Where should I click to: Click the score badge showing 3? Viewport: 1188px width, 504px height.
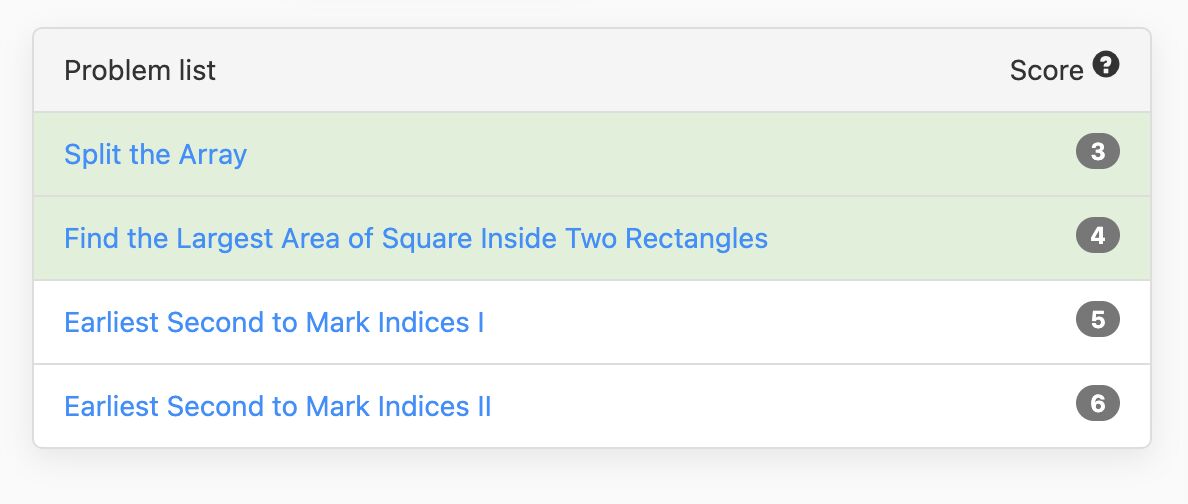[x=1098, y=152]
